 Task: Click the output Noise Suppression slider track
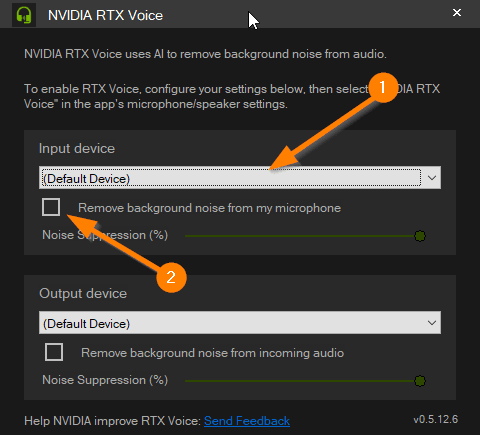[x=299, y=381]
